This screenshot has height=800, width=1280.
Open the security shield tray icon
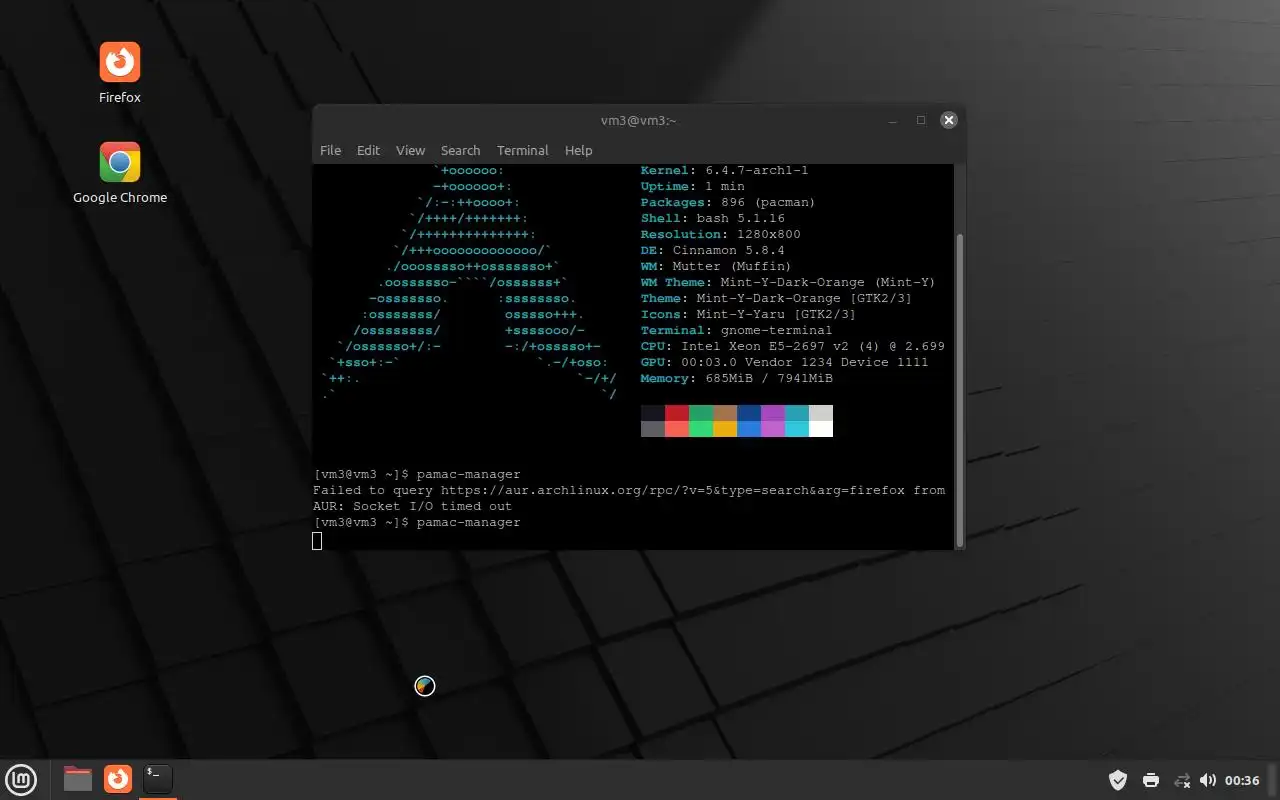tap(1119, 780)
